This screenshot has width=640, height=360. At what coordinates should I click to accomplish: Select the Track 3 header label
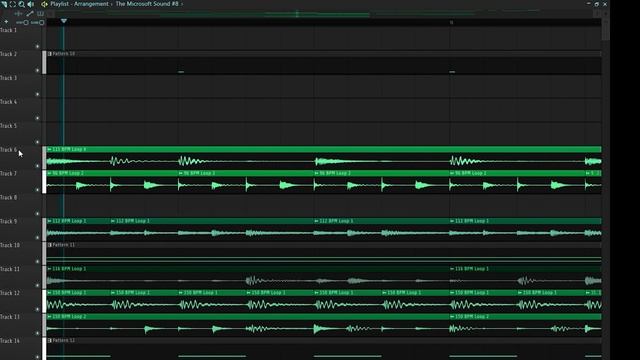[x=9, y=78]
